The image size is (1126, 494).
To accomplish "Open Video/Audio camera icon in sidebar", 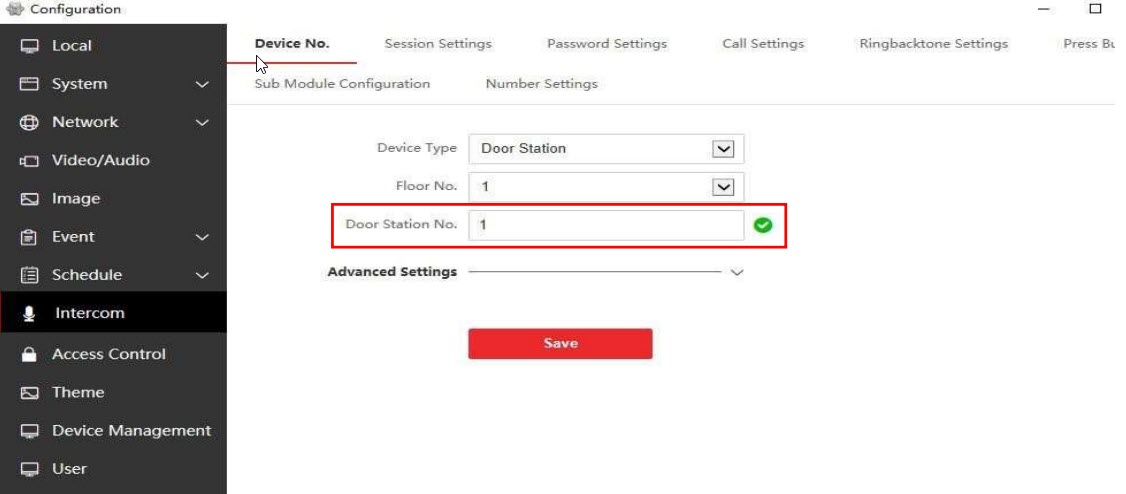I will coord(29,161).
